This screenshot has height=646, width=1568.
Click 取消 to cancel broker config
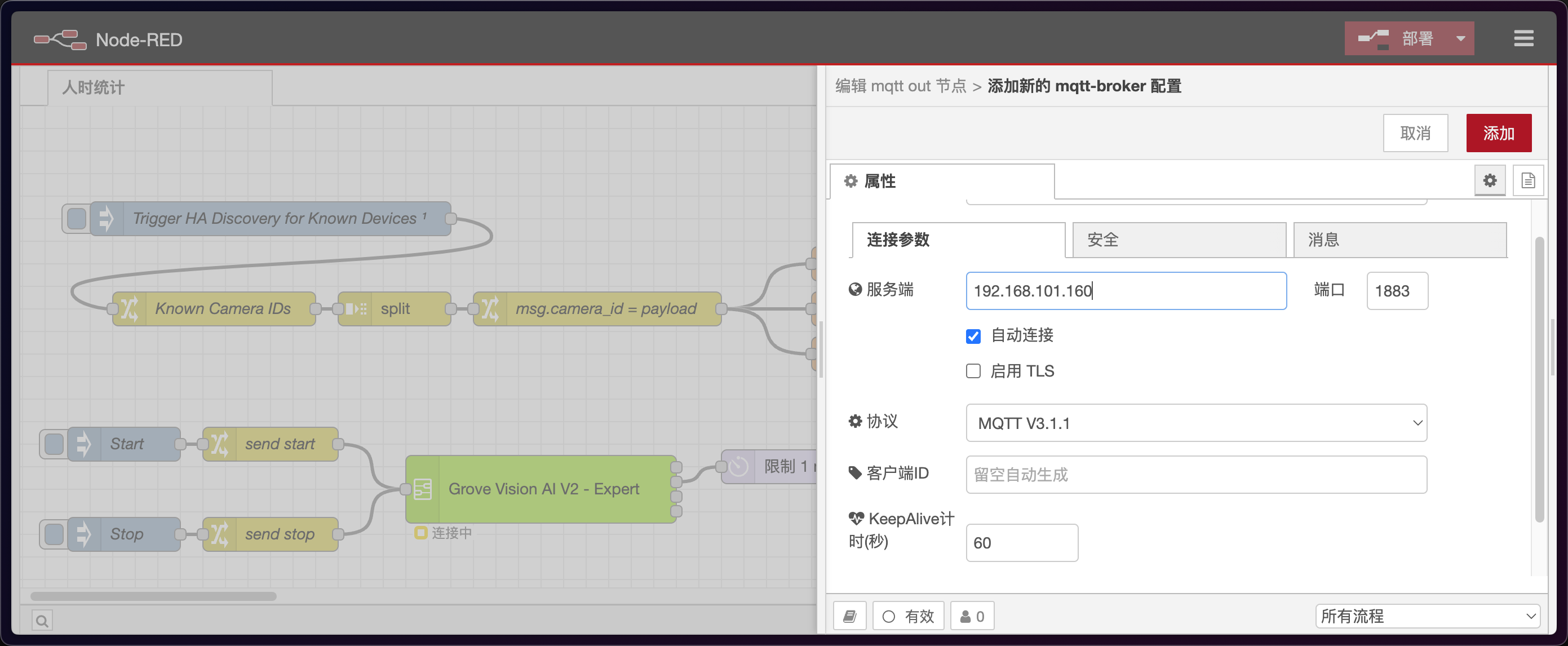click(1415, 132)
